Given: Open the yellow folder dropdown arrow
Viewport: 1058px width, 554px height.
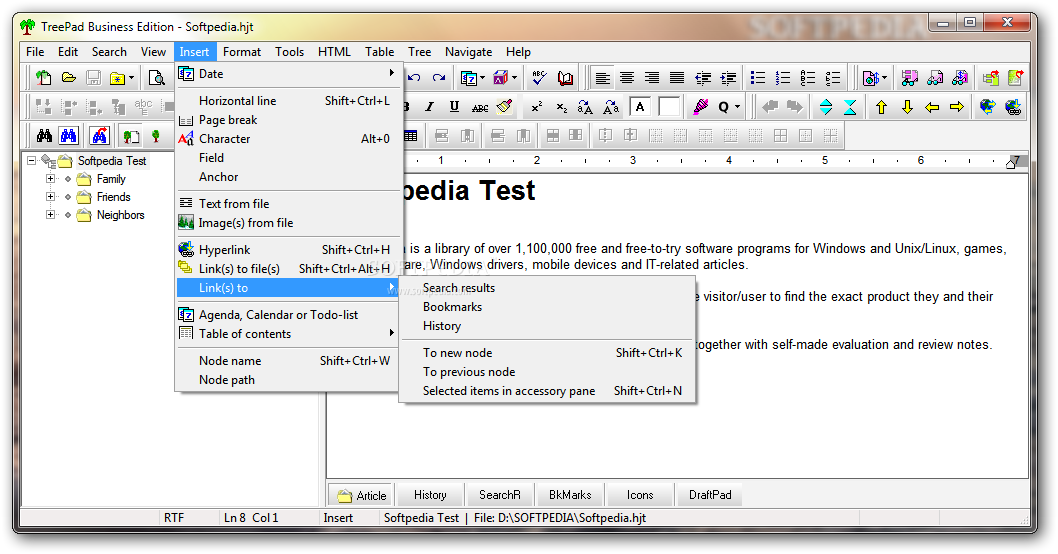Looking at the screenshot, I should 132,78.
